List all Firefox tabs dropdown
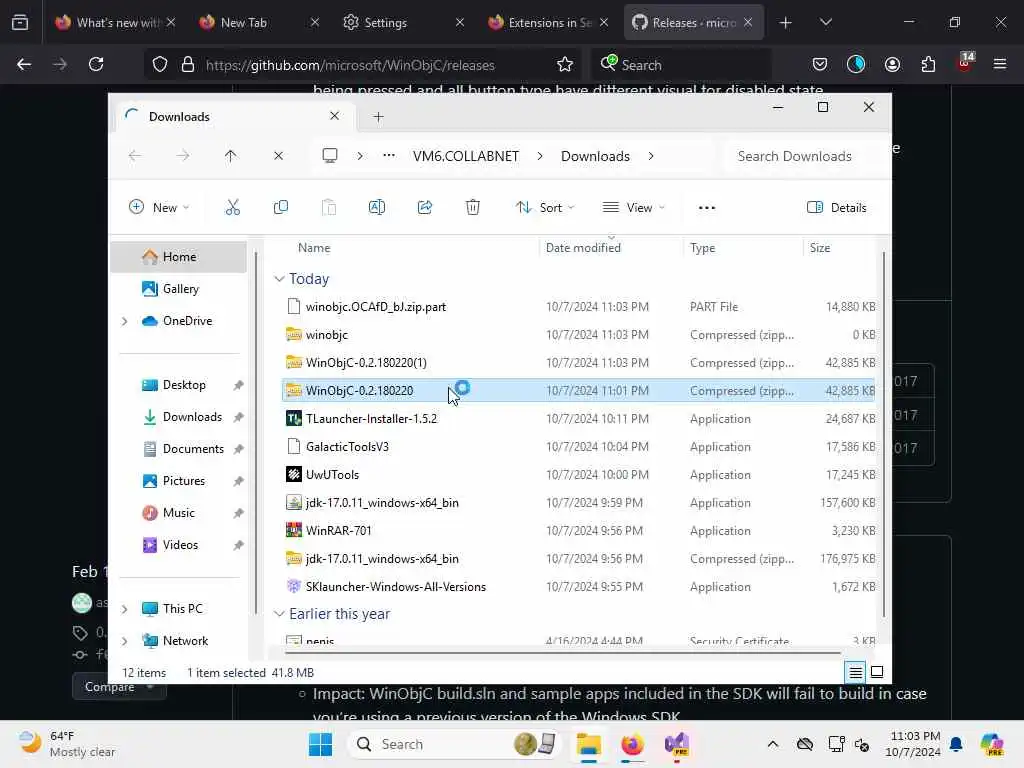Screen dimensions: 1024x768 825,22
